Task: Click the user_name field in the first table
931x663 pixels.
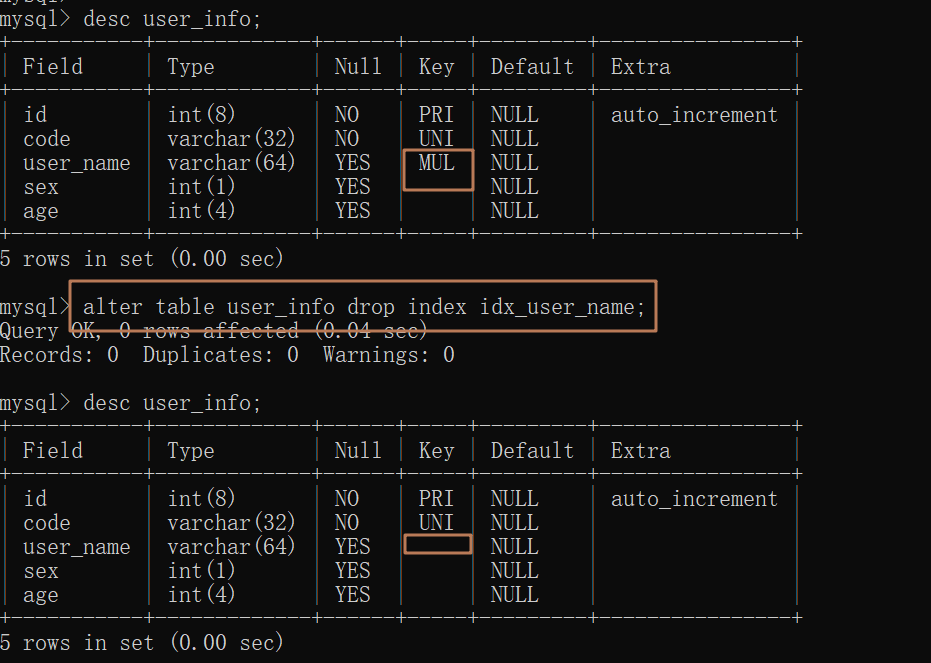Action: tap(77, 163)
